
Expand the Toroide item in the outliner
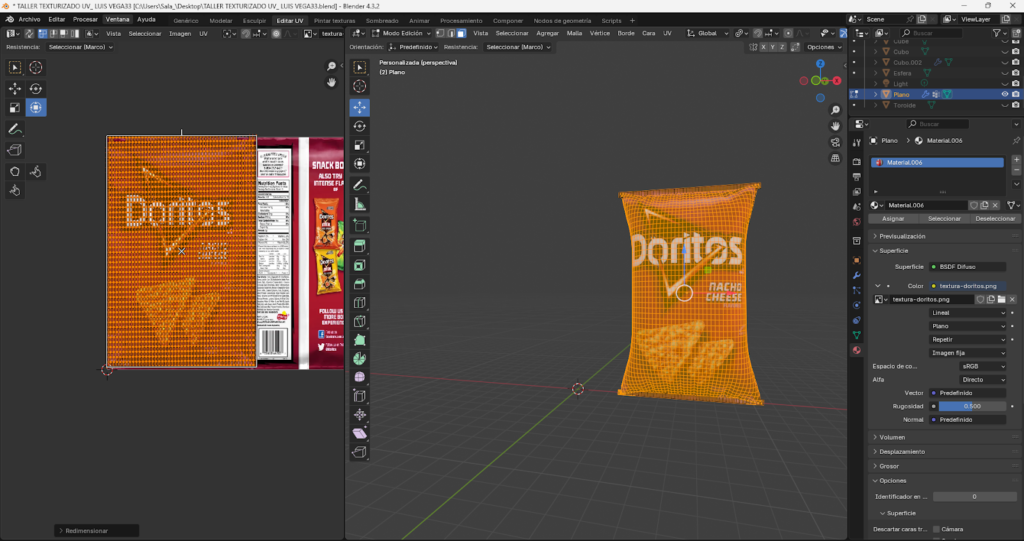pyautogui.click(x=876, y=105)
